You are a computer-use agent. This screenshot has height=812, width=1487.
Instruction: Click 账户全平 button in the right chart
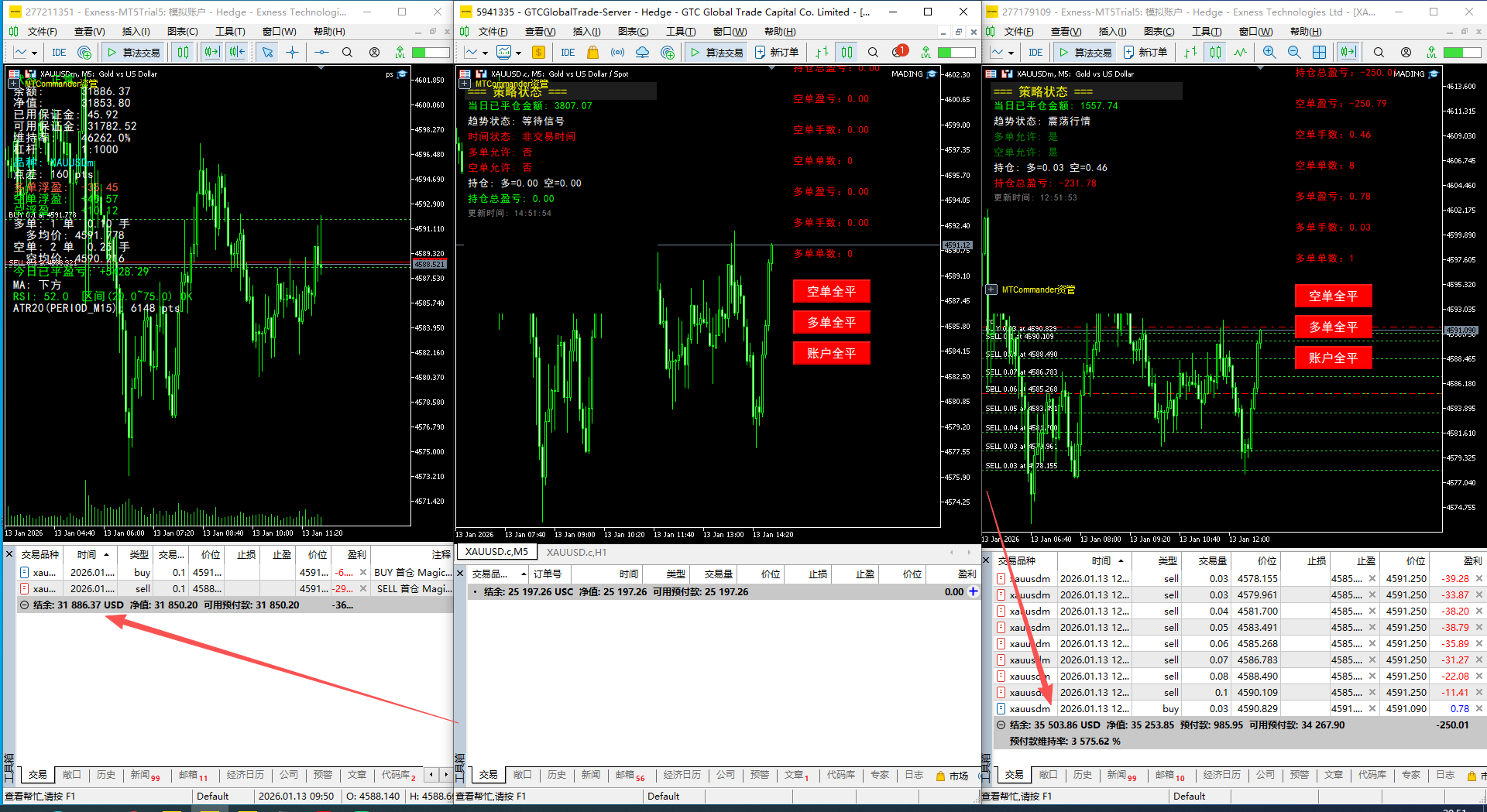coord(1333,358)
